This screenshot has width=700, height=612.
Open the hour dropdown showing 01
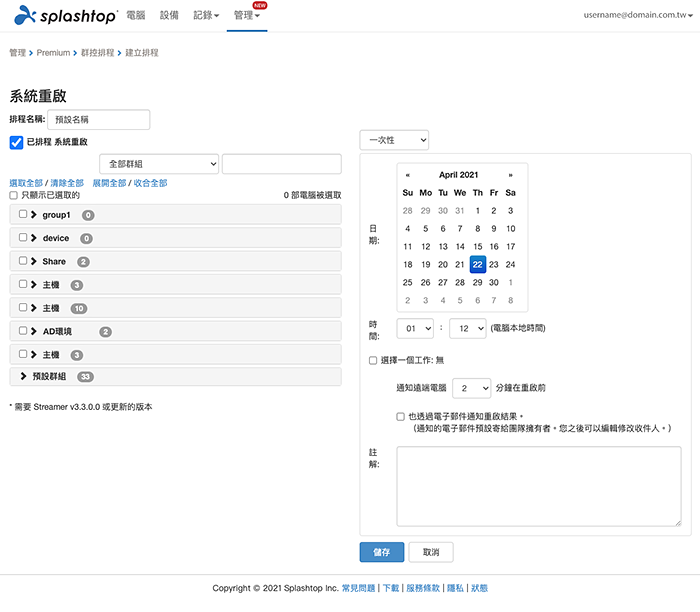pyautogui.click(x=415, y=328)
